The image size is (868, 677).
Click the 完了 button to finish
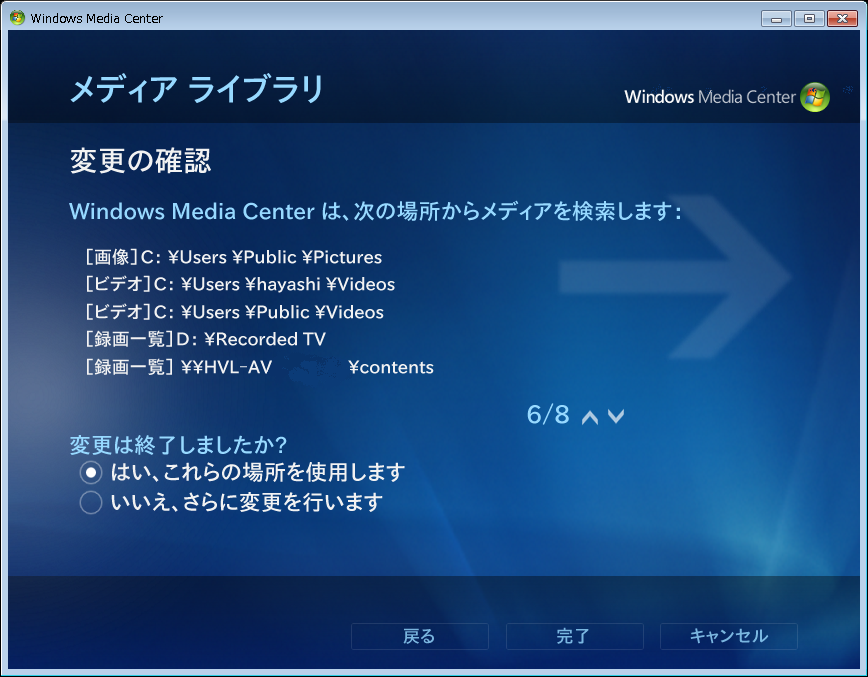pos(574,636)
